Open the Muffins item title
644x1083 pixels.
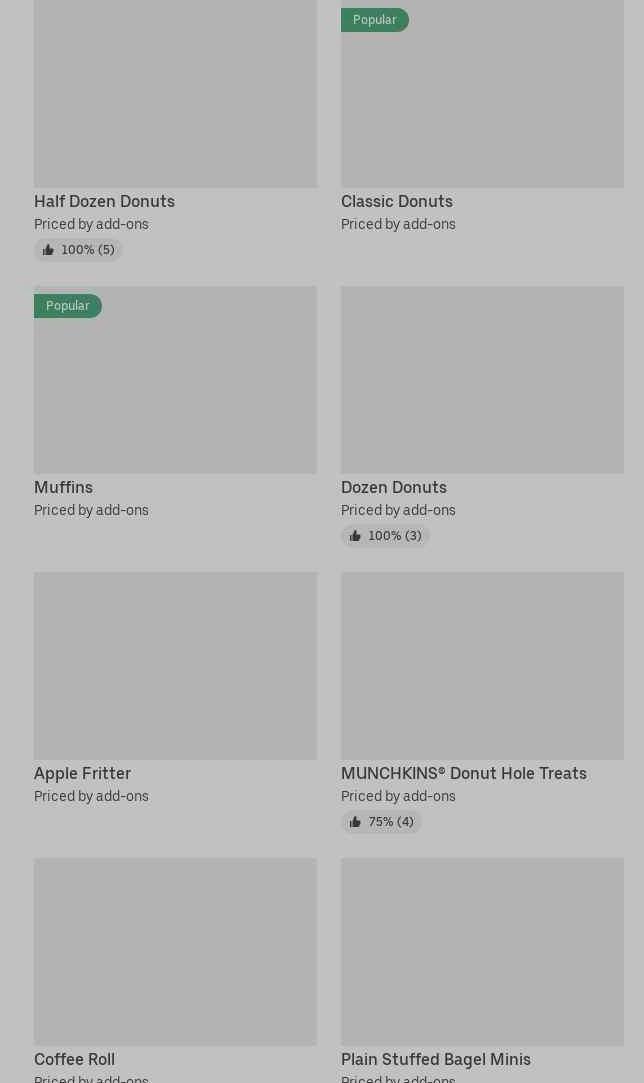click(63, 488)
